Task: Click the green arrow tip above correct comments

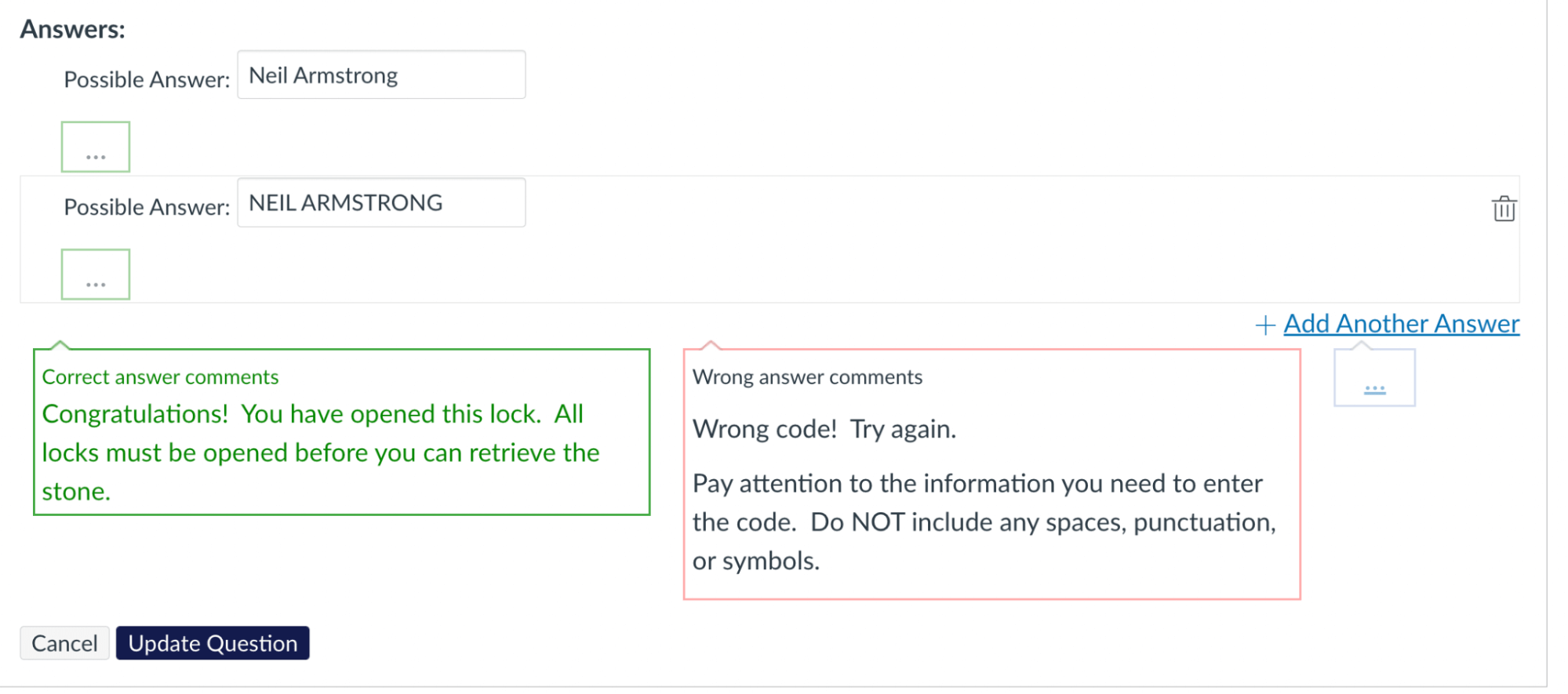Action: pos(60,344)
